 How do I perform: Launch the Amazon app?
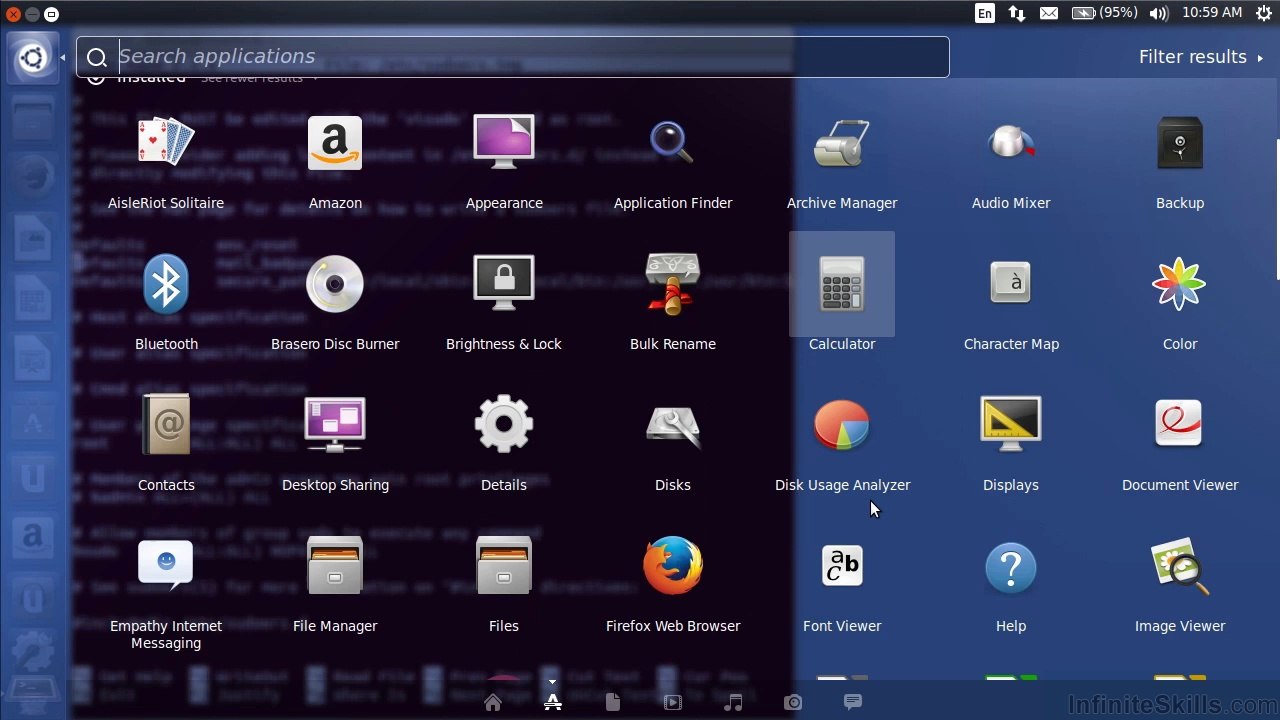coord(335,161)
